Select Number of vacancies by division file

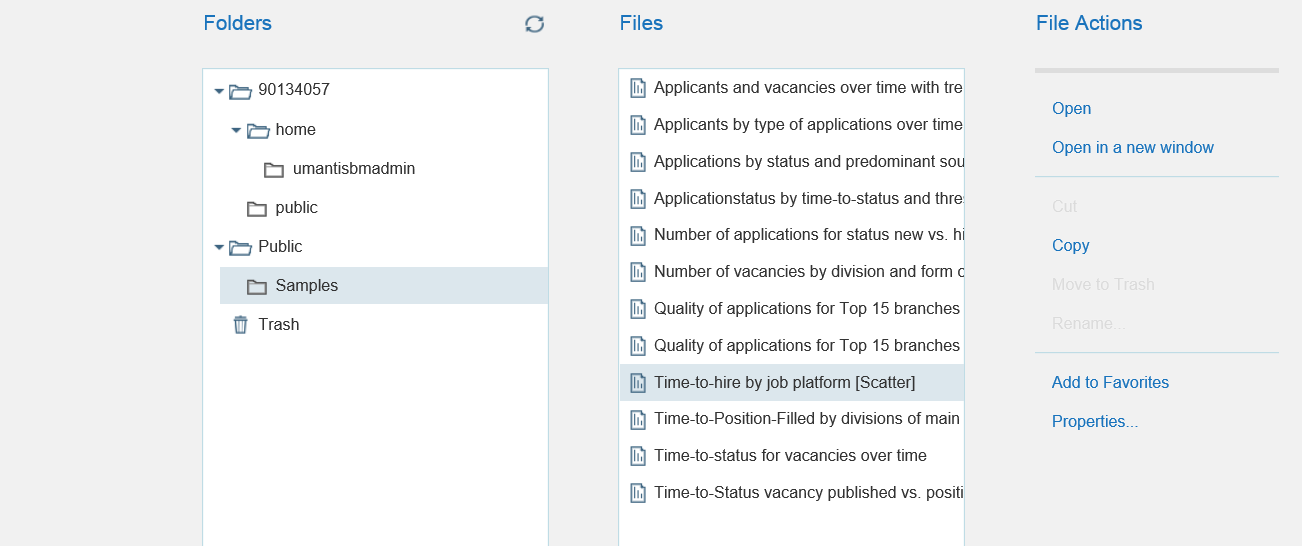pyautogui.click(x=807, y=272)
